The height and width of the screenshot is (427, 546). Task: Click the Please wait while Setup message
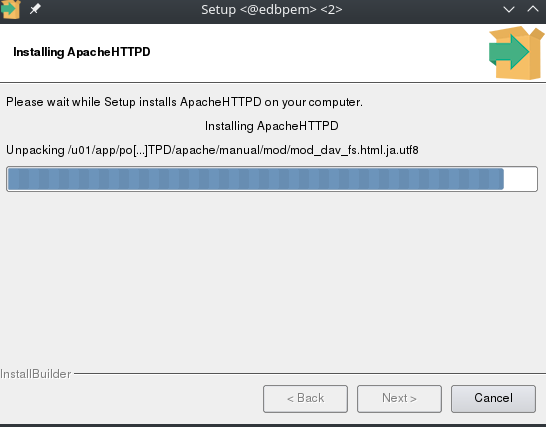point(184,102)
